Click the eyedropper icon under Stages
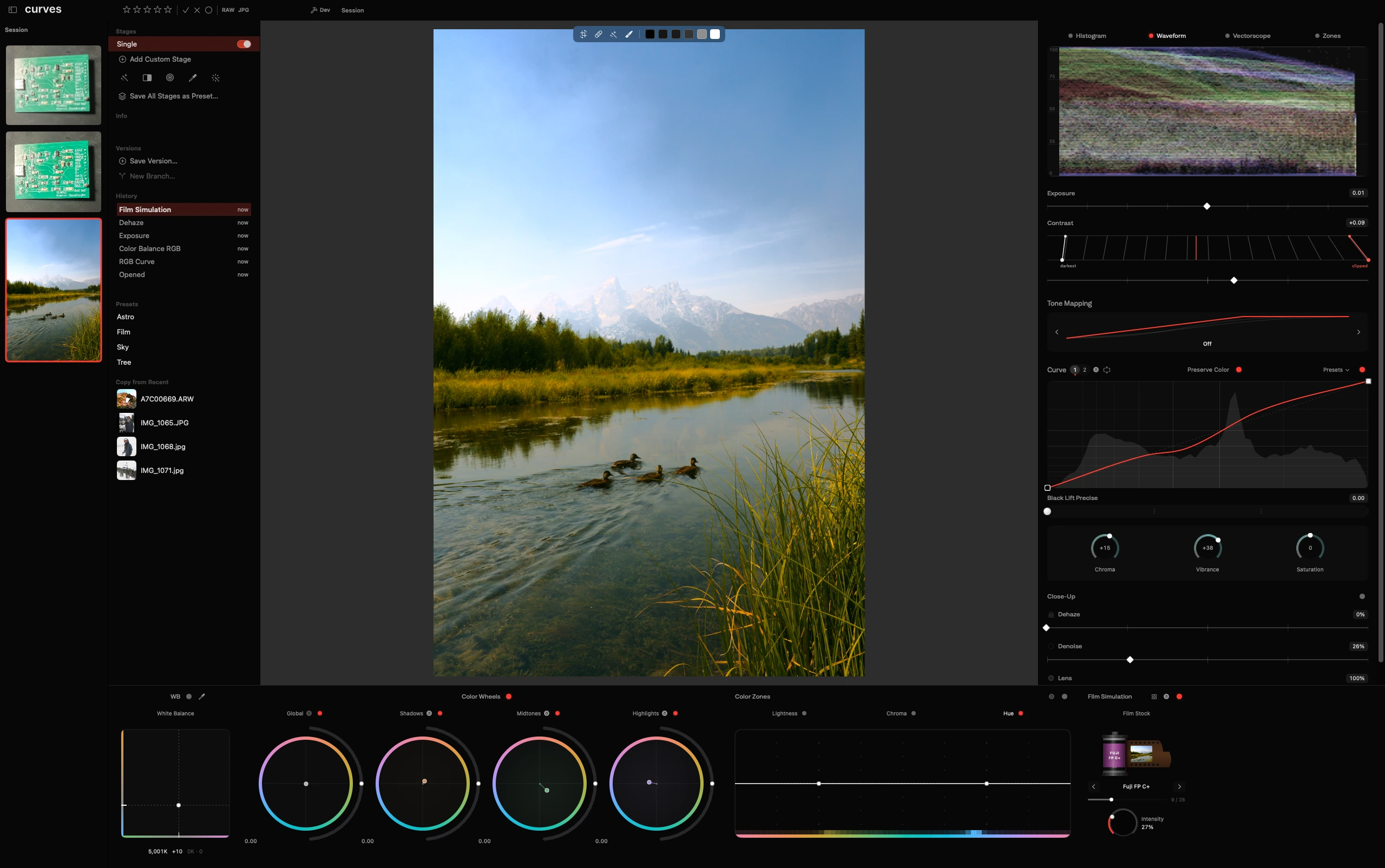The width and height of the screenshot is (1385, 868). [193, 77]
